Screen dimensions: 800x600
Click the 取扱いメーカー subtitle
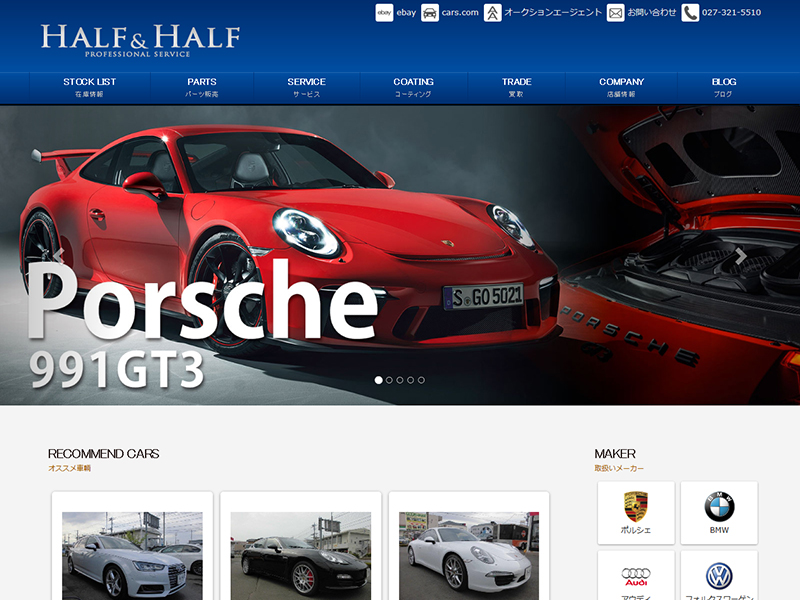(619, 468)
